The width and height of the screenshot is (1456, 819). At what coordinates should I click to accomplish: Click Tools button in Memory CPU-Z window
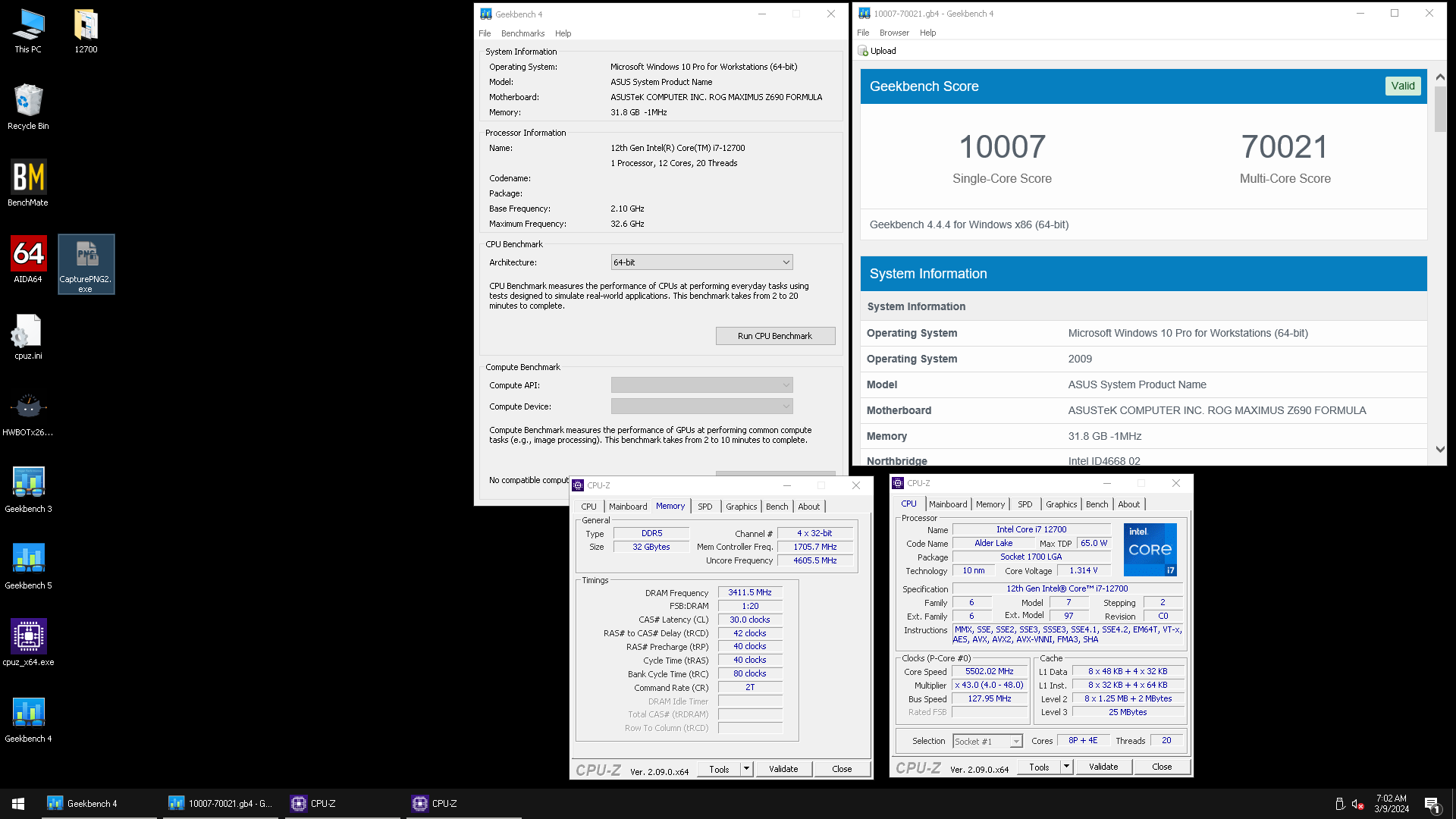(719, 769)
